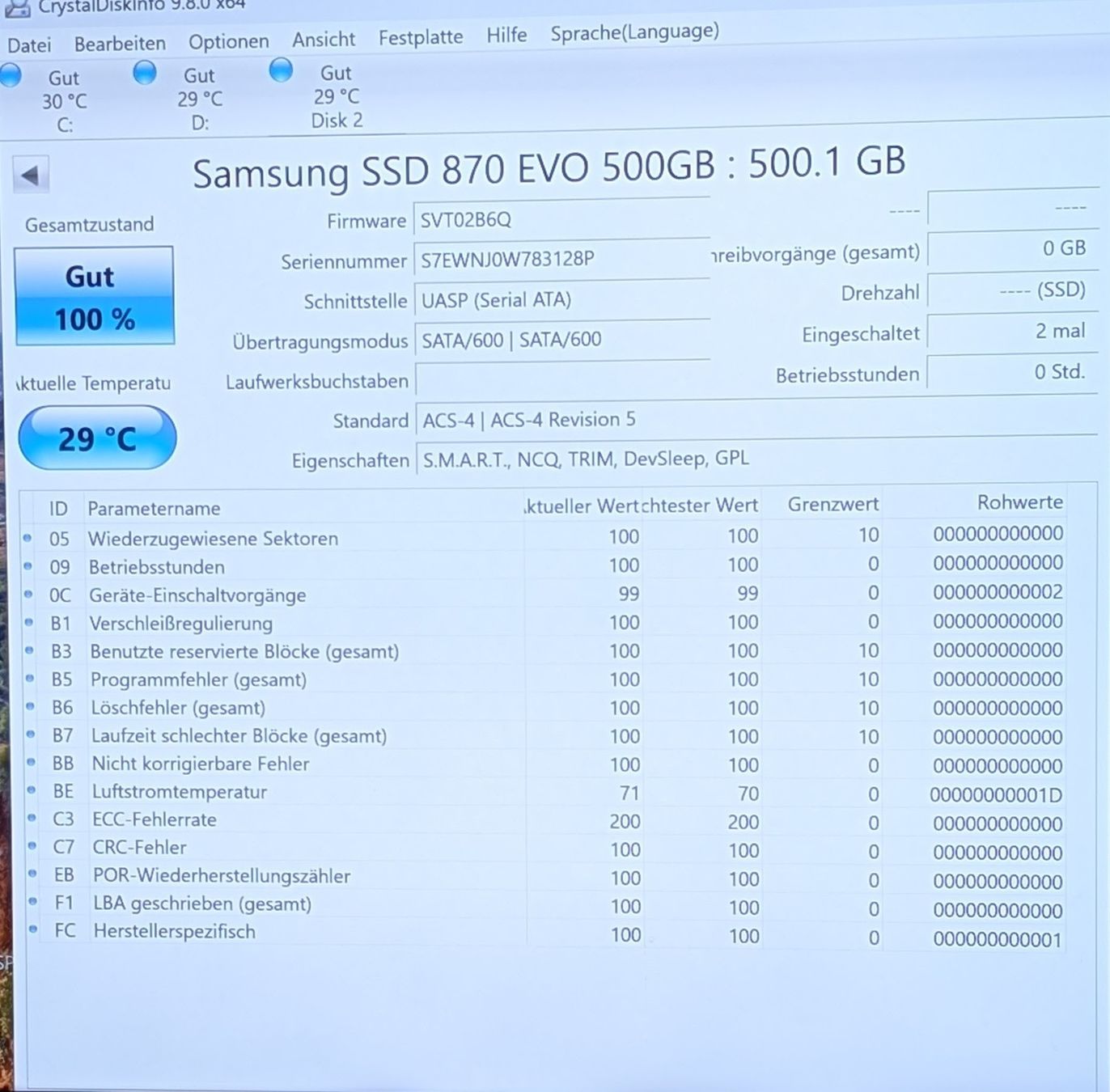Viewport: 1110px width, 1092px height.
Task: Open the Hilfe menu
Action: [506, 35]
